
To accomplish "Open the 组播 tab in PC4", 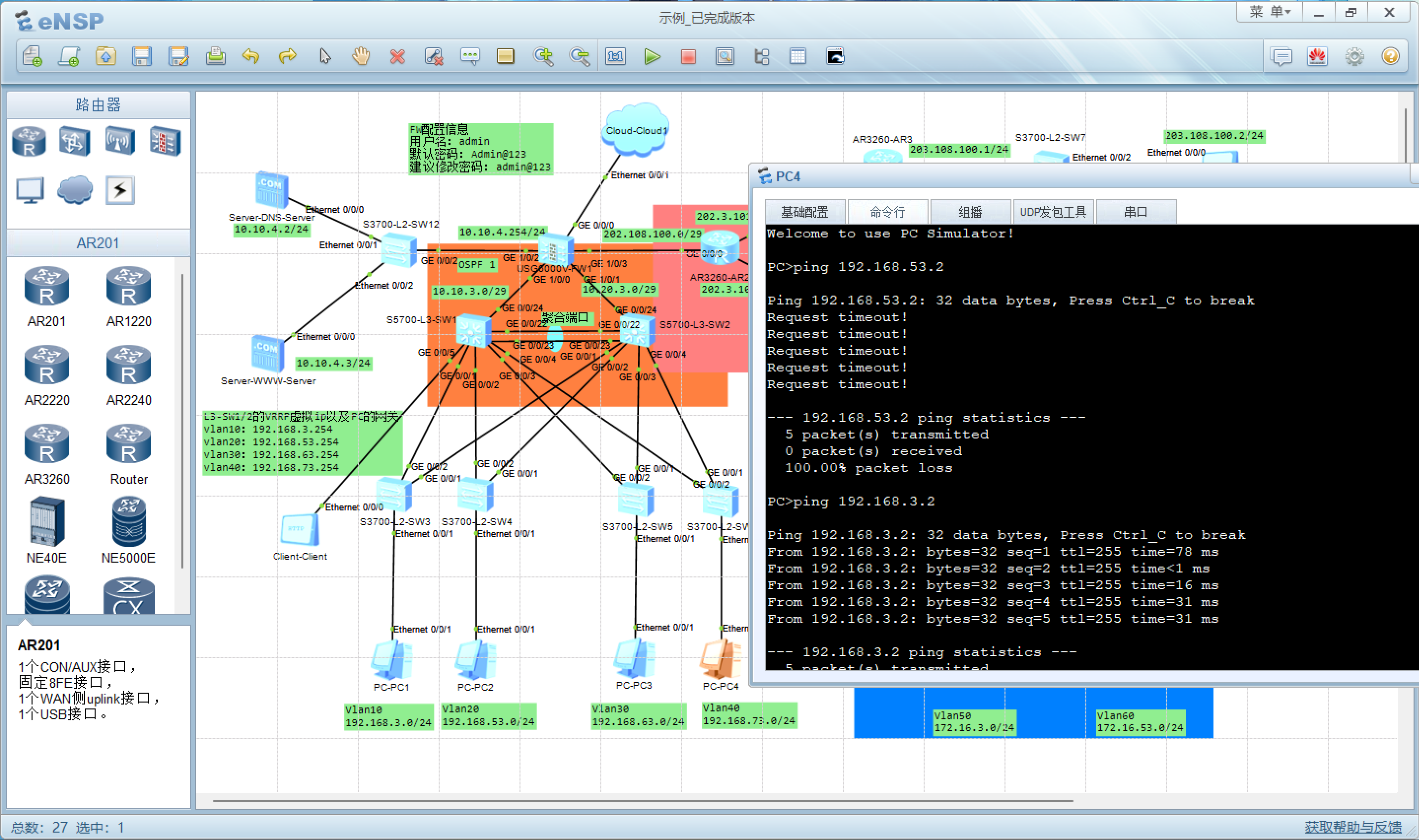I will (x=970, y=212).
